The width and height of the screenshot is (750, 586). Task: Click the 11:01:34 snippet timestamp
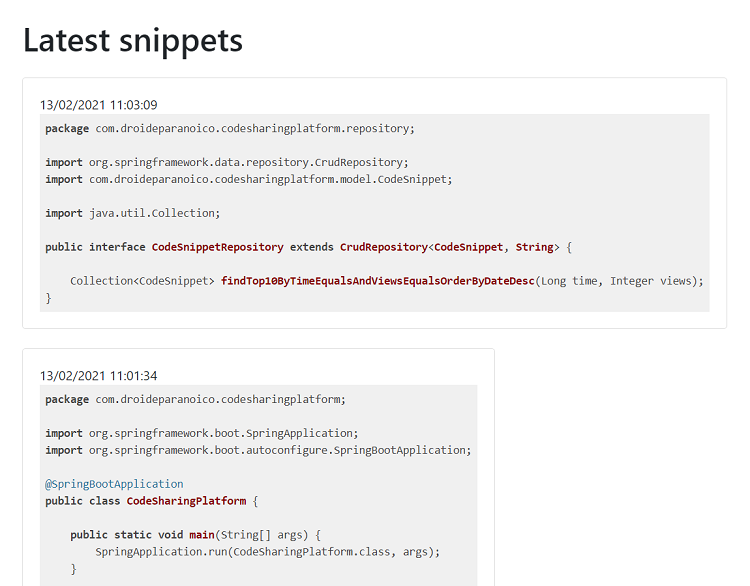(x=98, y=376)
